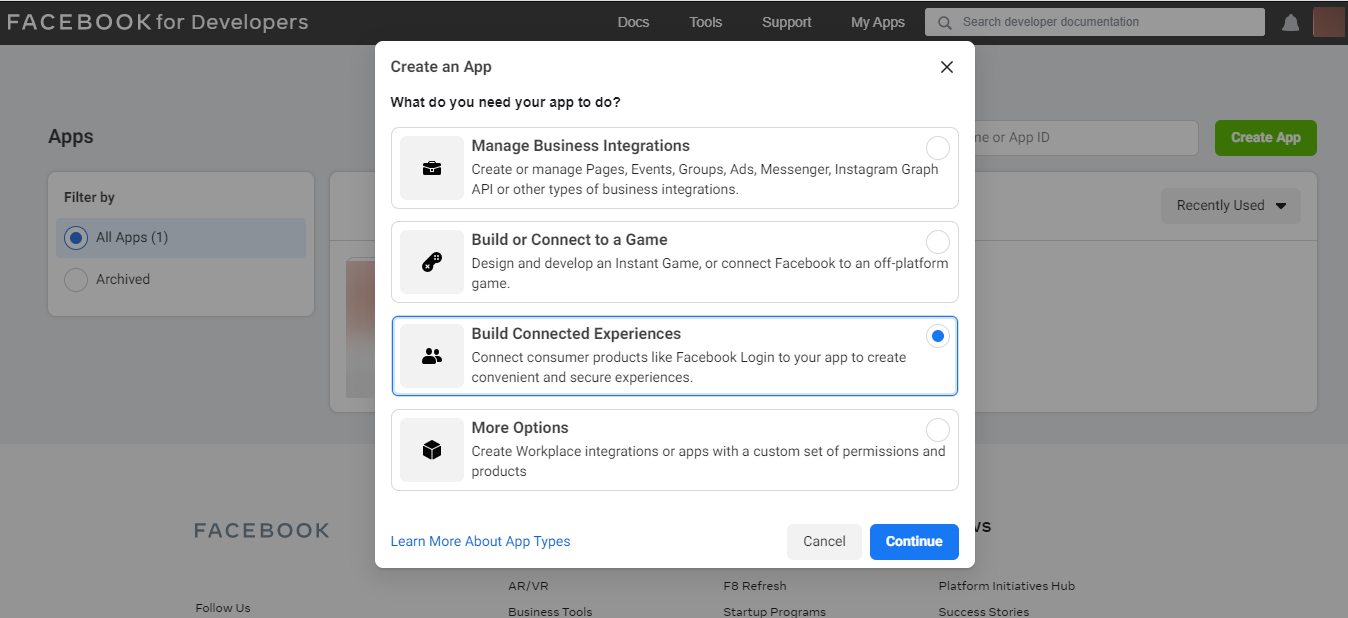The height and width of the screenshot is (618, 1348).
Task: Click the Continue button
Action: (x=914, y=541)
